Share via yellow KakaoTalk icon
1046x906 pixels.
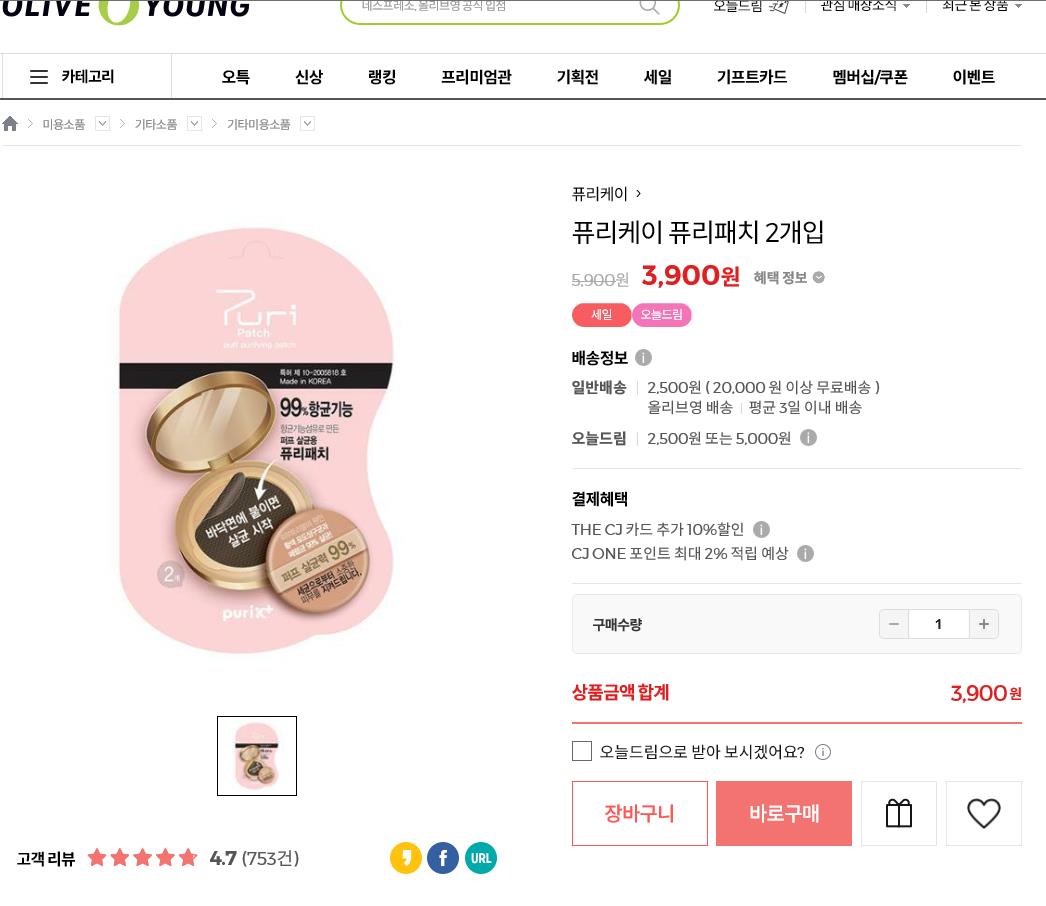pyautogui.click(x=405, y=858)
